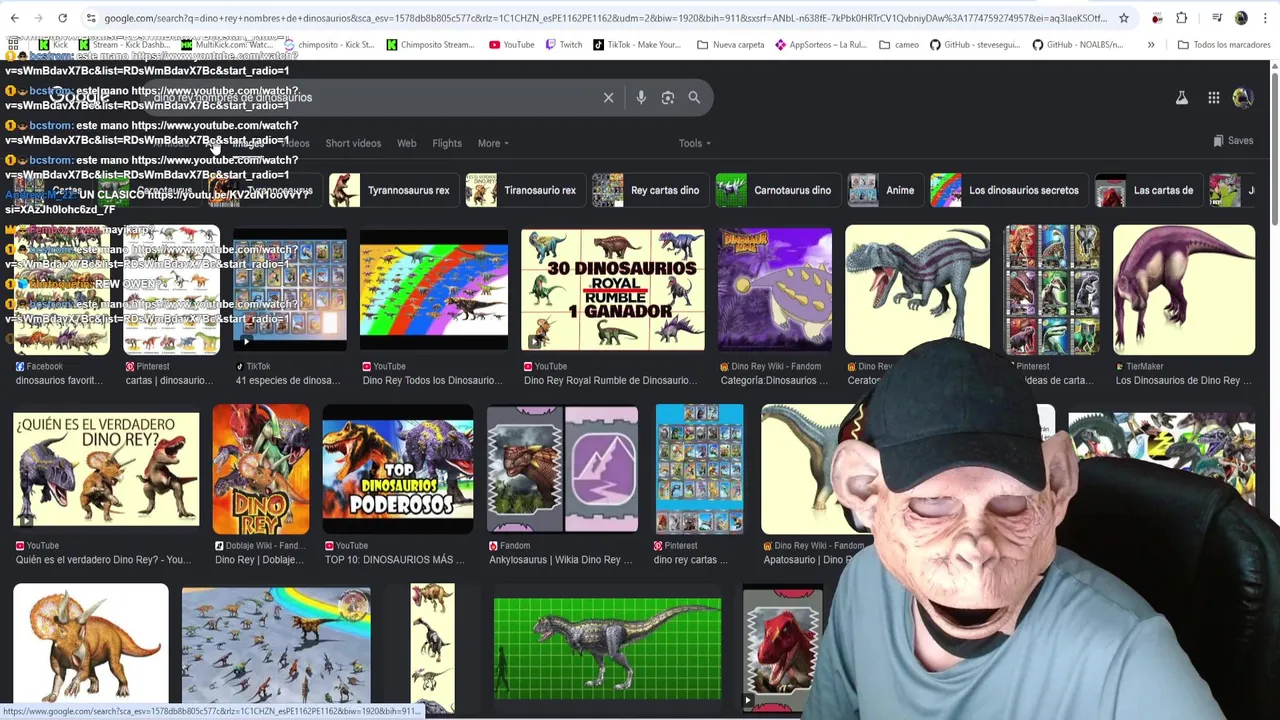The image size is (1280, 720).
Task: View site information icon in address bar
Action: [91, 18]
